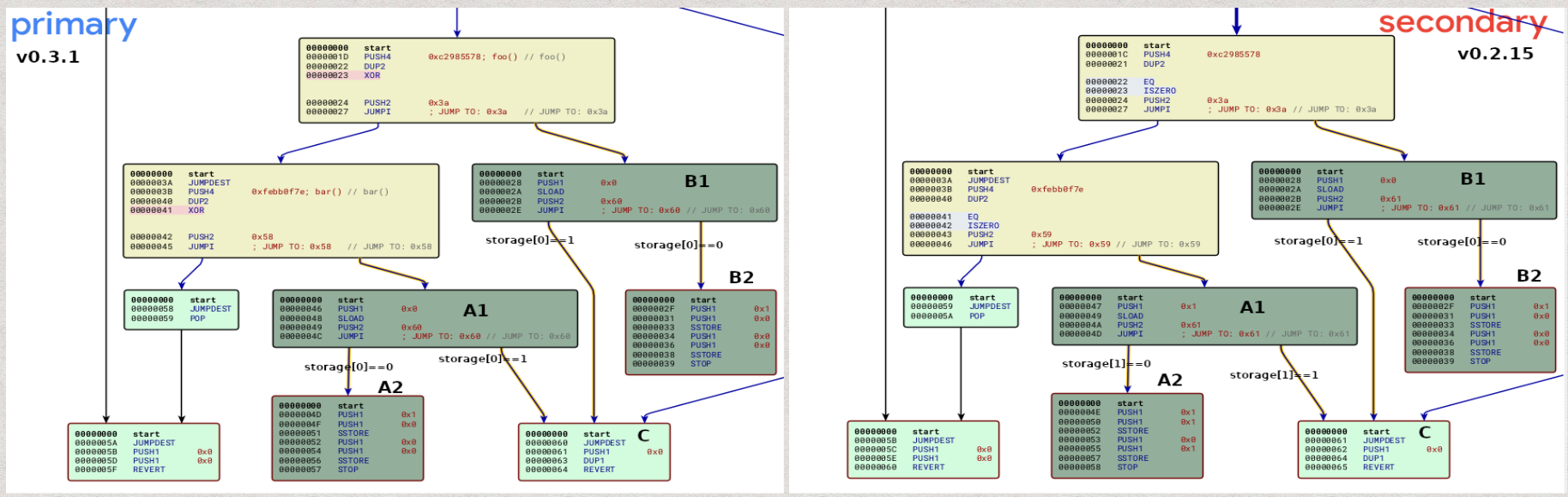Image resolution: width=1568 pixels, height=497 pixels.
Task: Select STOP at 00000058 in the secondary graph
Action: click(1099, 467)
